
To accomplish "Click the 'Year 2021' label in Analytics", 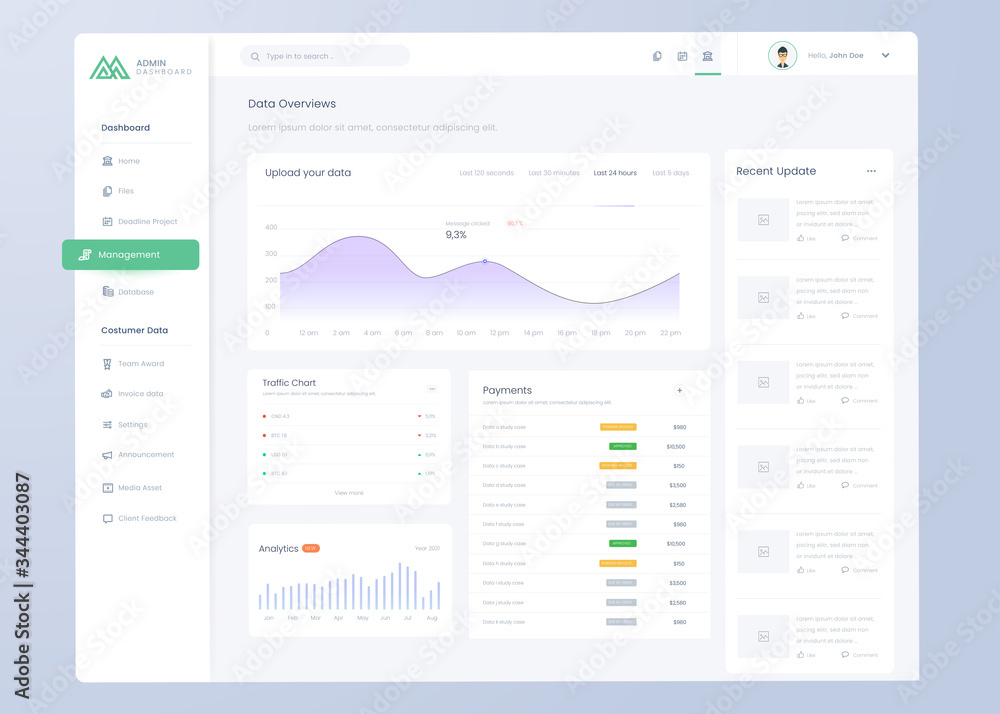I will click(427, 548).
